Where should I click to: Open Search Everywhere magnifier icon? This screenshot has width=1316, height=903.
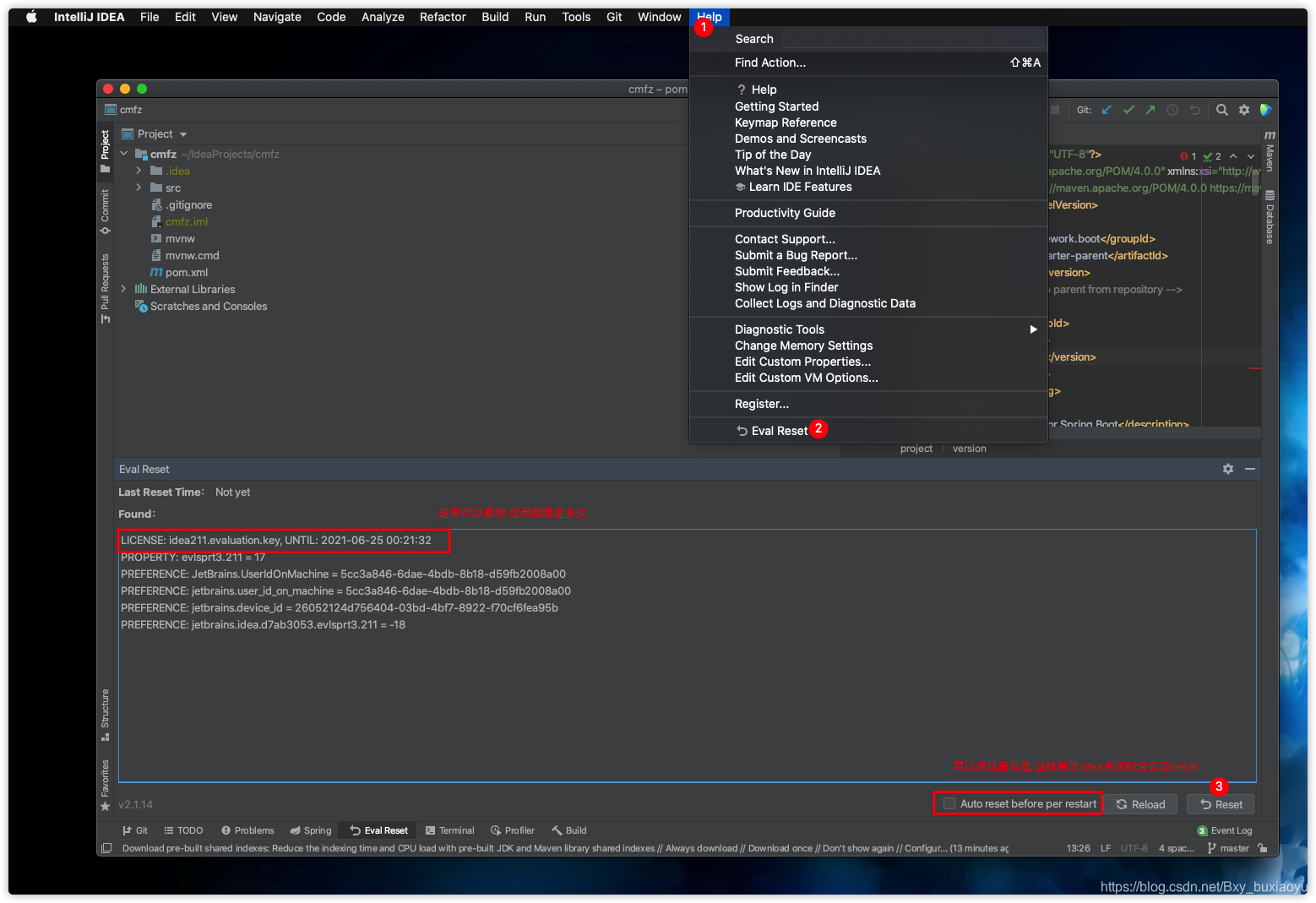1221,109
